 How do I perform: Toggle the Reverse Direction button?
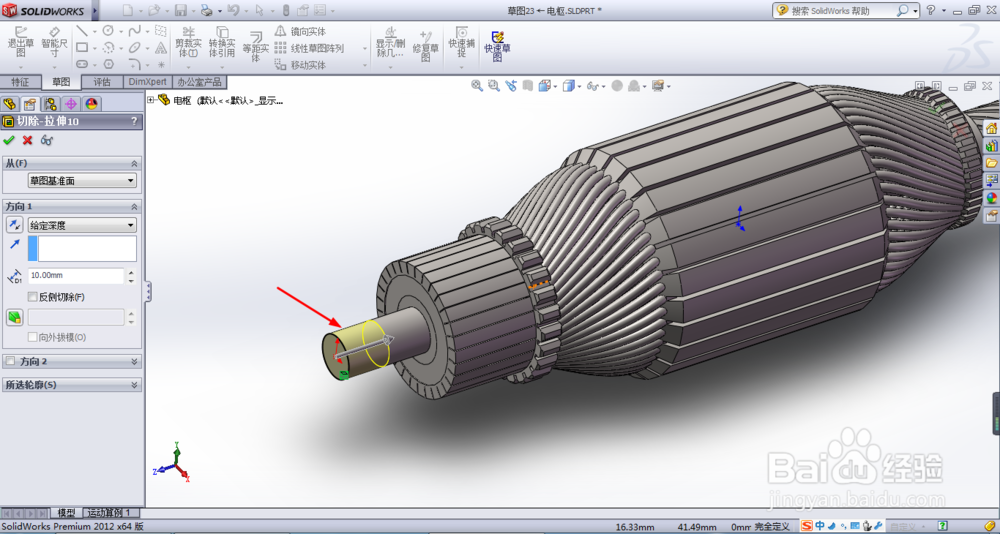[15, 225]
